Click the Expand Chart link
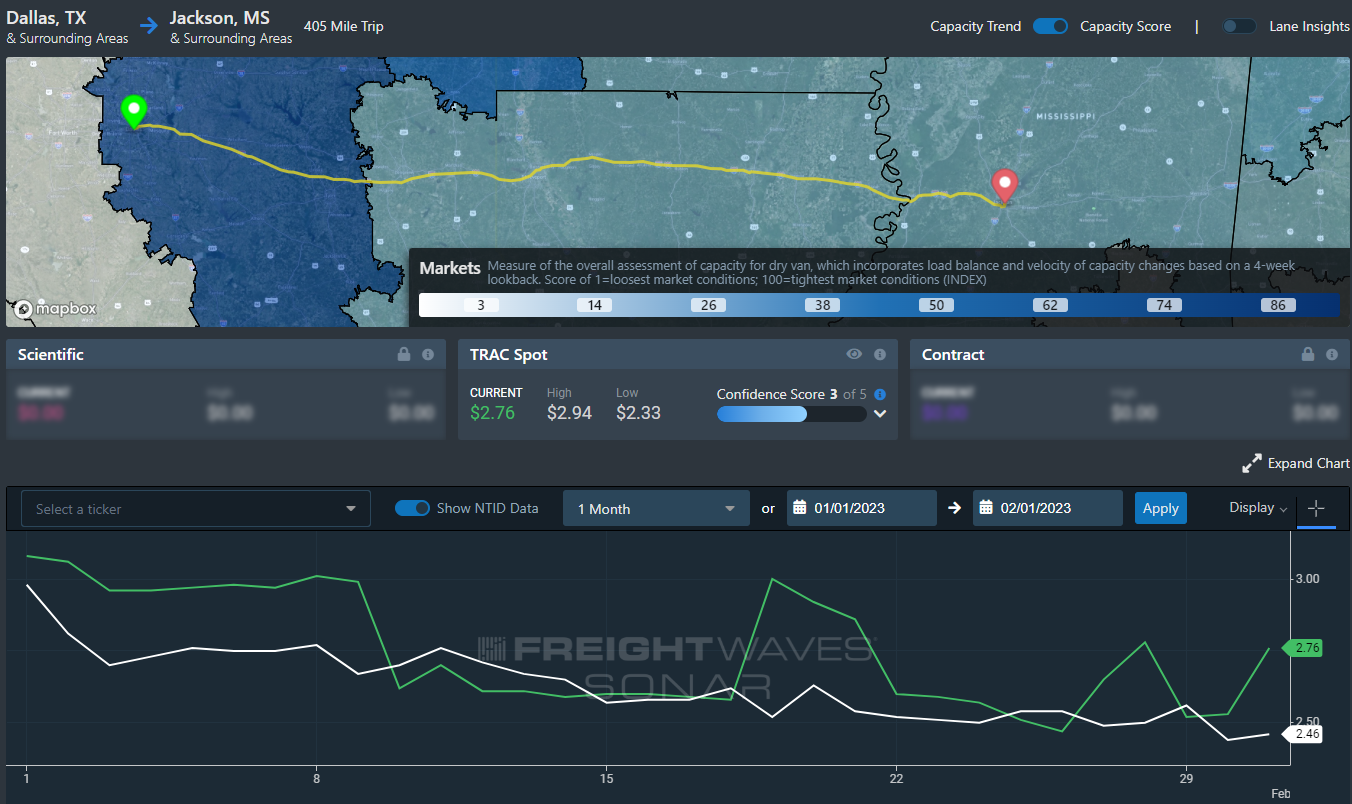Viewport: 1352px width, 804px height. [1309, 464]
